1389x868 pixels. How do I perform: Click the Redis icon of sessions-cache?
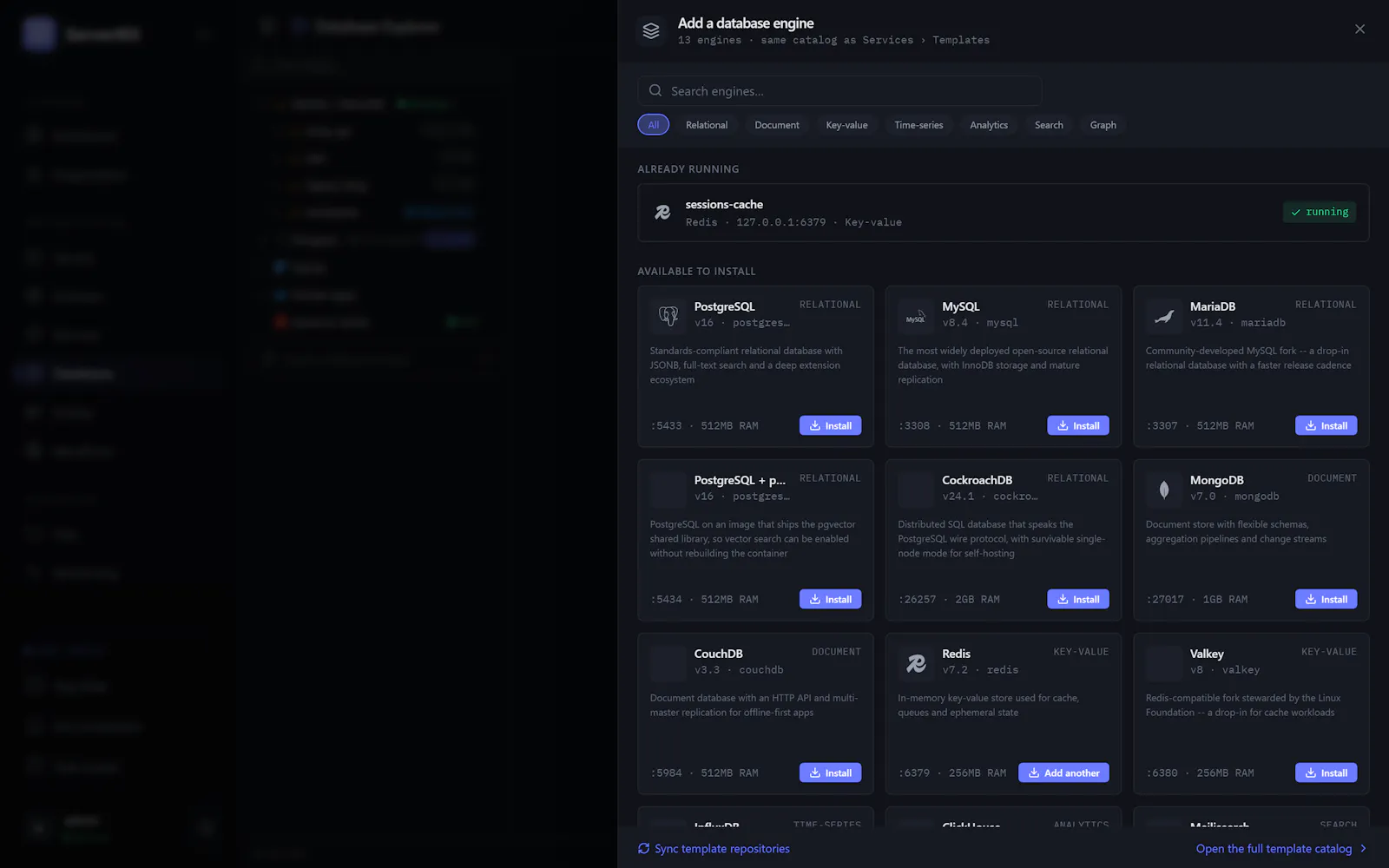click(662, 213)
